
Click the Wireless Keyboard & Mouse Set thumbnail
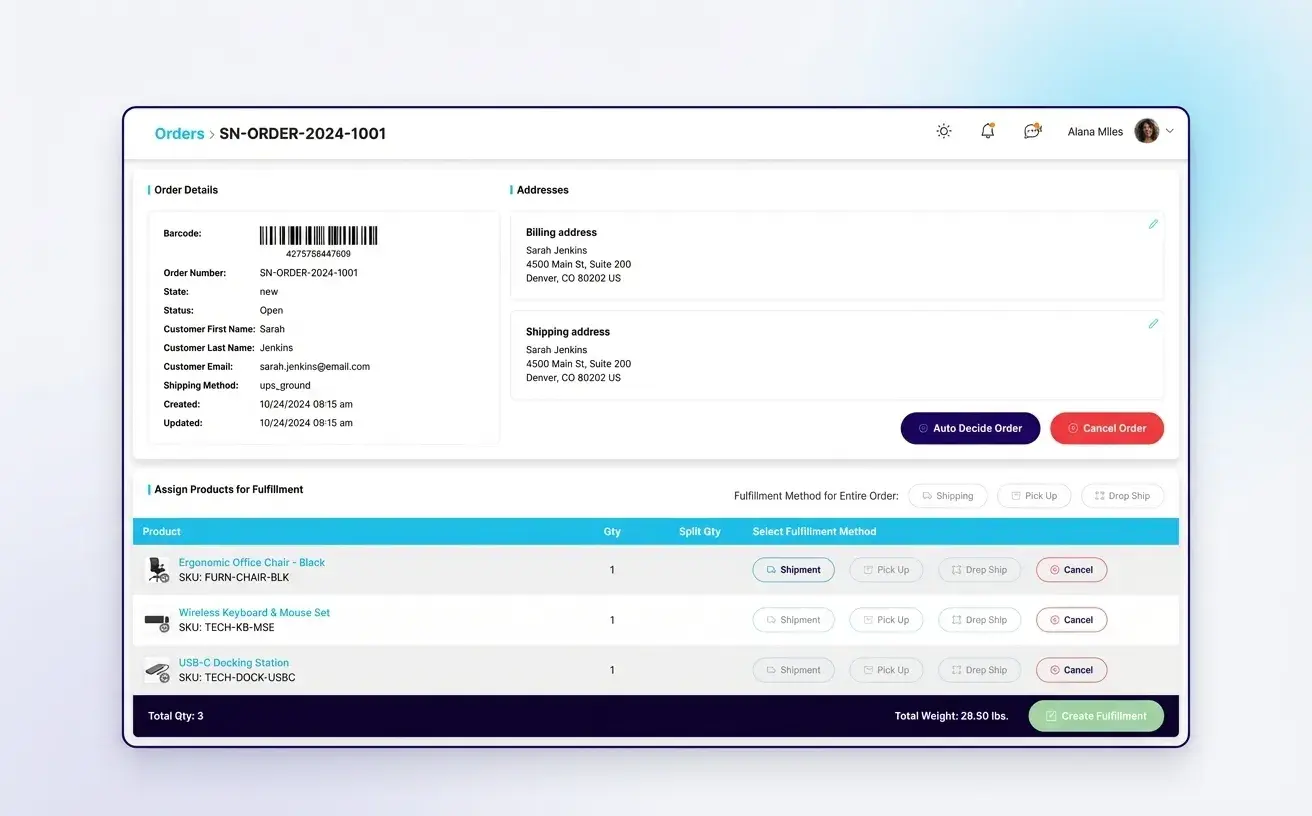tap(157, 619)
